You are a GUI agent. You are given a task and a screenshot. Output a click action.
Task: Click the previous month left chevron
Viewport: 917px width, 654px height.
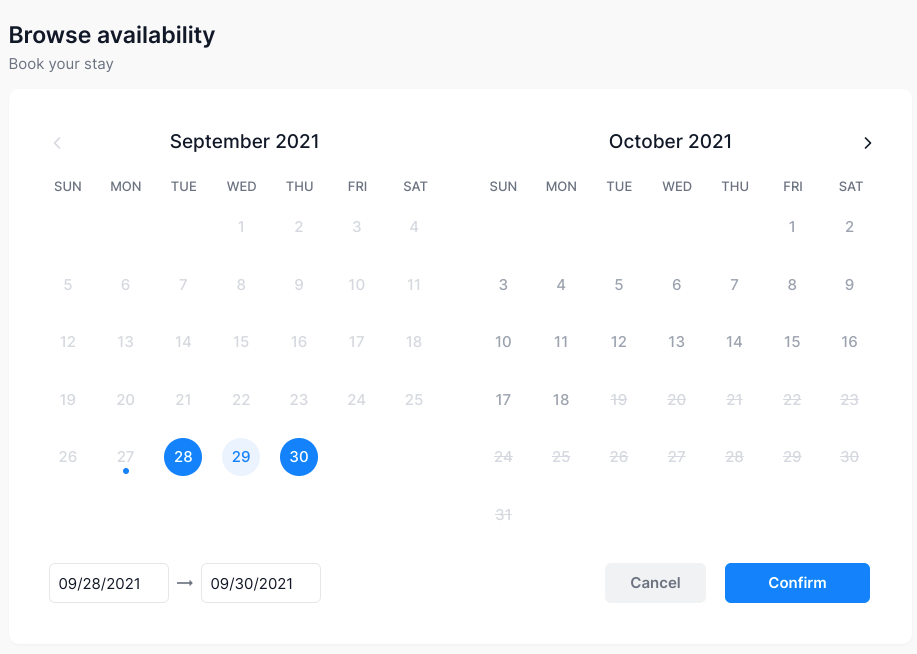pos(57,143)
